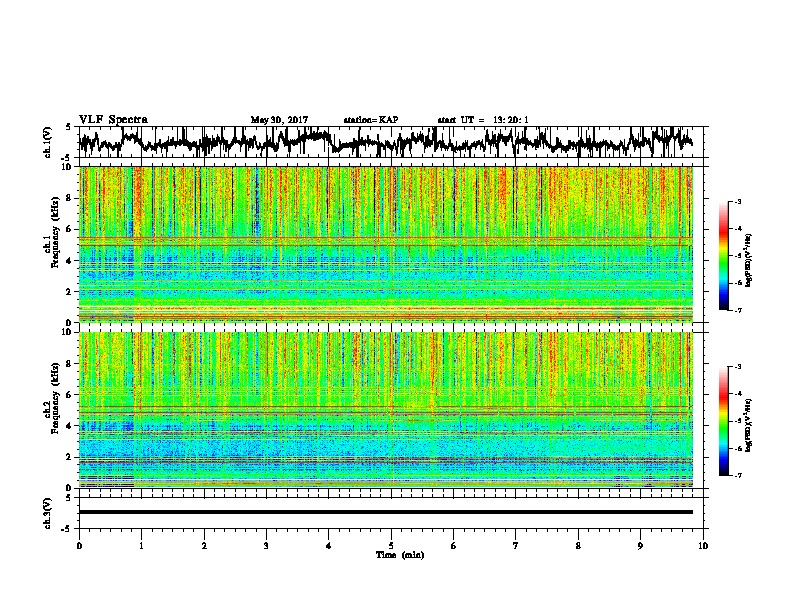Click the log(PSD) label beside ch.2 colour bar
This screenshot has height=612, width=792.
[748, 425]
